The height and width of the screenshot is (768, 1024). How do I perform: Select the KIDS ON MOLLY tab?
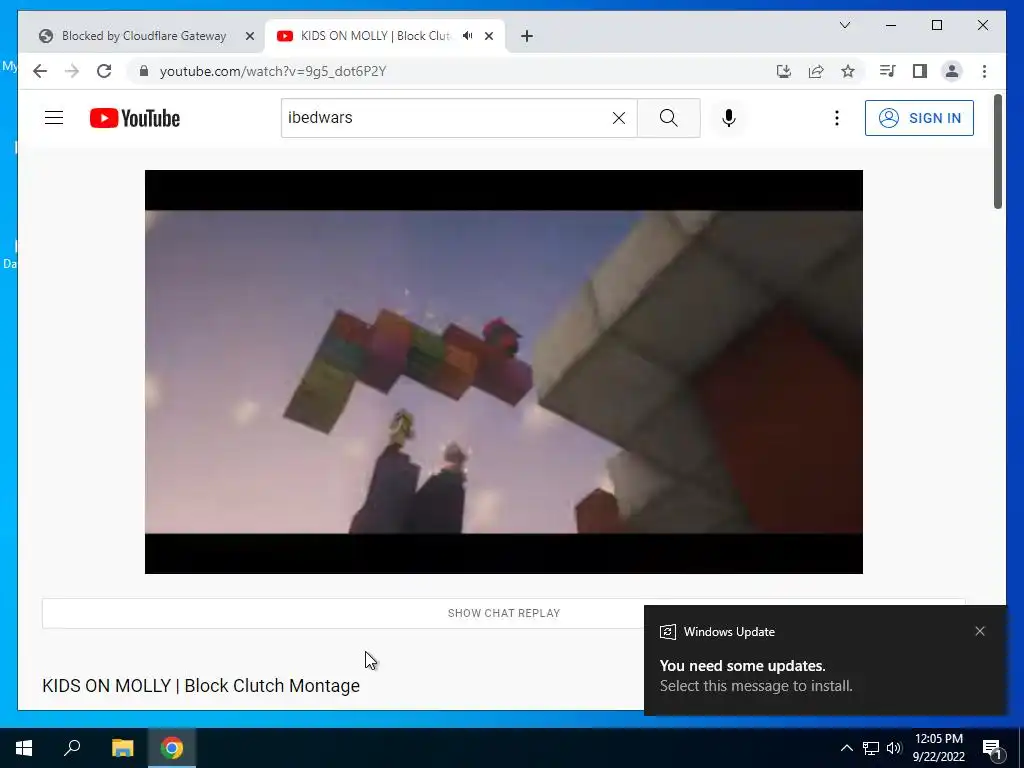[375, 36]
